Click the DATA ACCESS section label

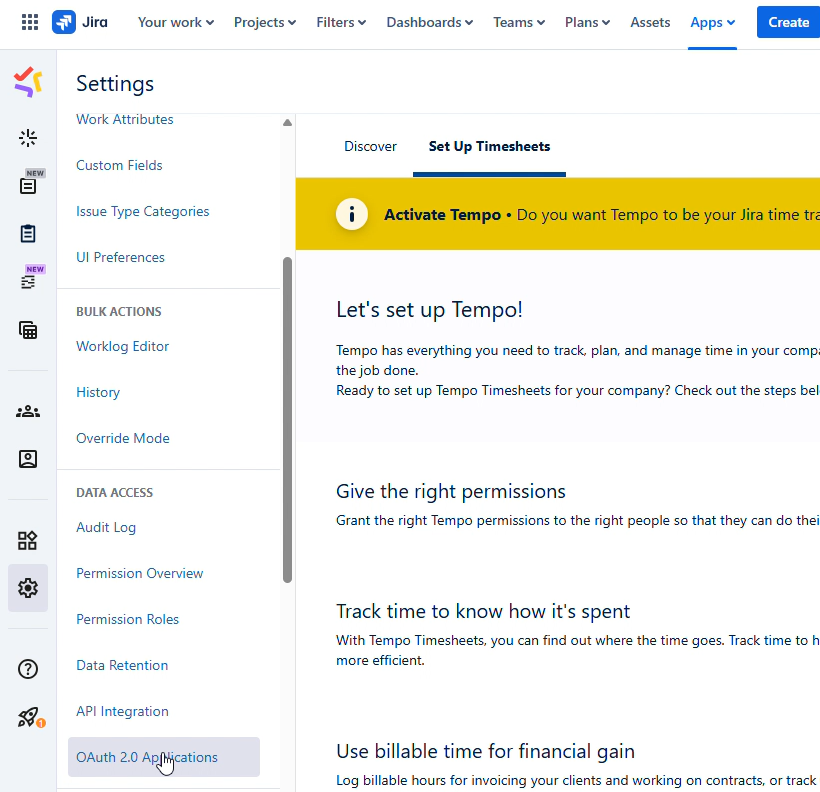tap(114, 492)
